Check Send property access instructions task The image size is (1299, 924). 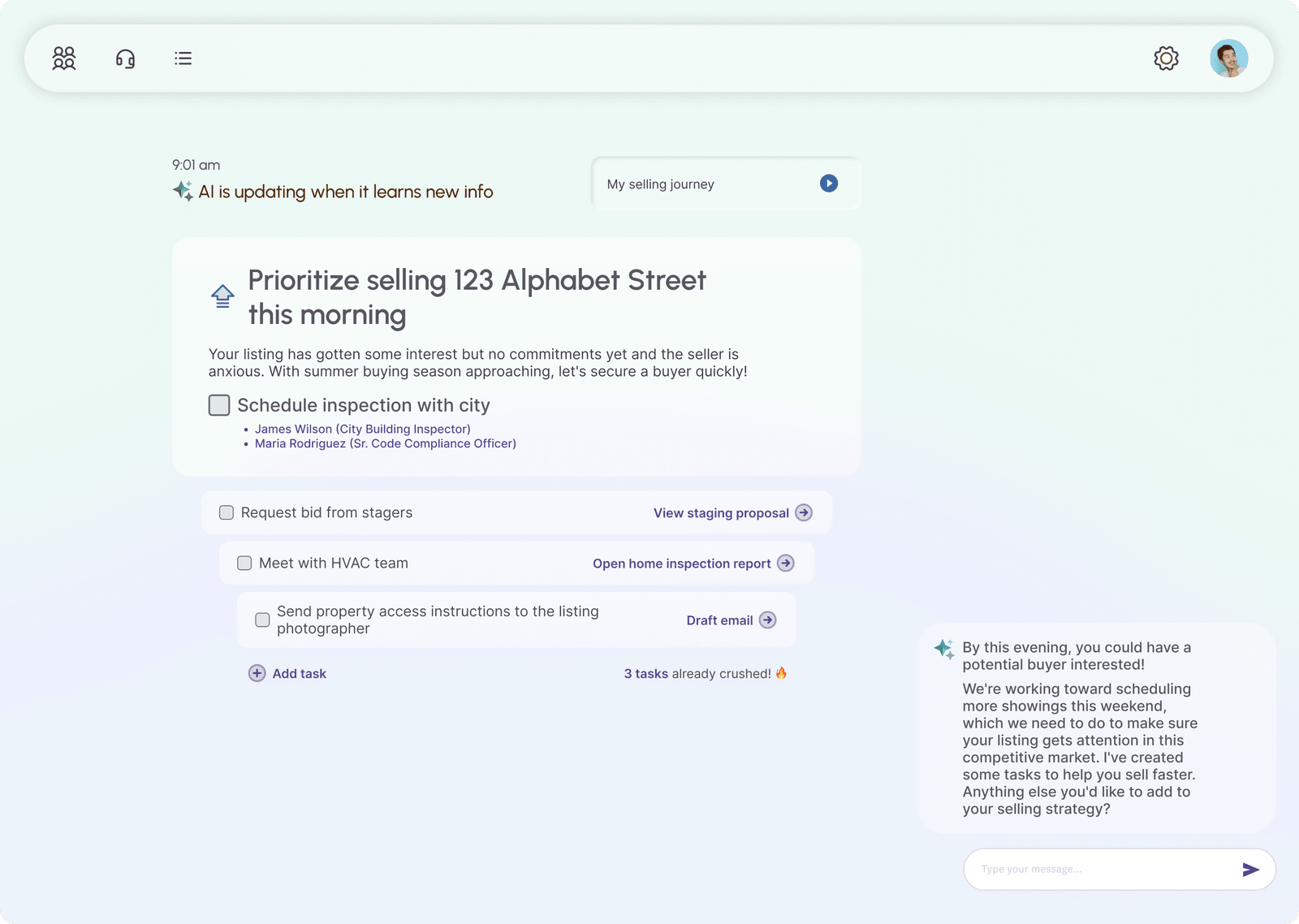click(262, 620)
